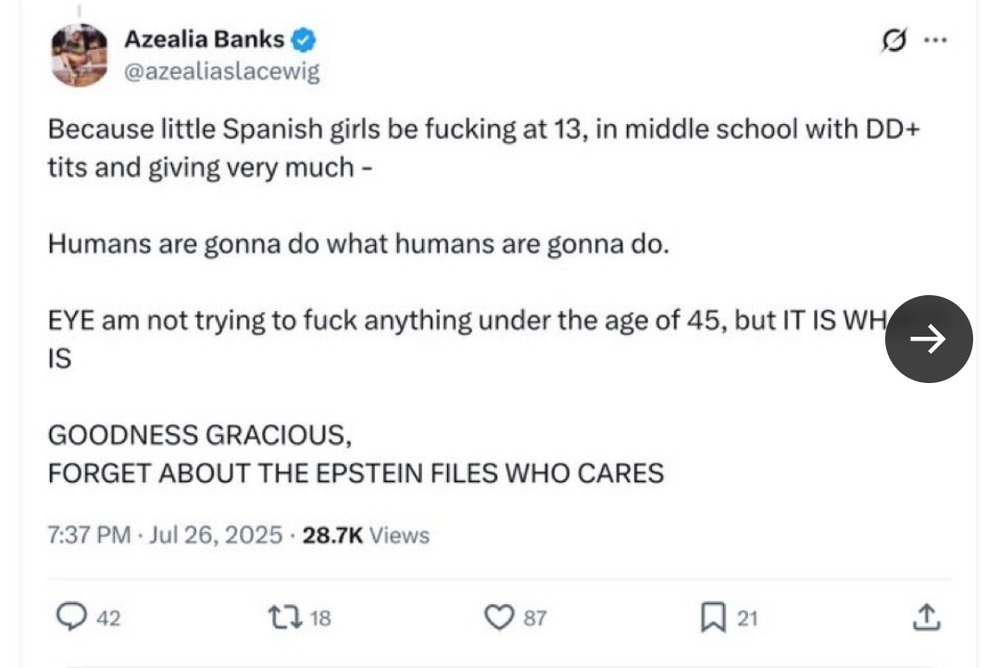Viewport: 1000px width, 668px height.
Task: Click the 87 likes count
Action: click(x=535, y=618)
